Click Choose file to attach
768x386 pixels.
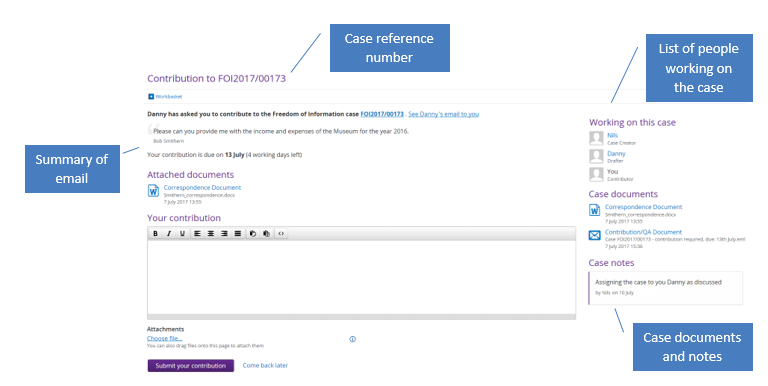point(165,338)
